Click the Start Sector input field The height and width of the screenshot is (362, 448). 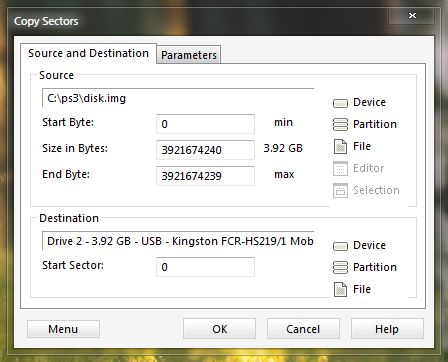pos(205,267)
